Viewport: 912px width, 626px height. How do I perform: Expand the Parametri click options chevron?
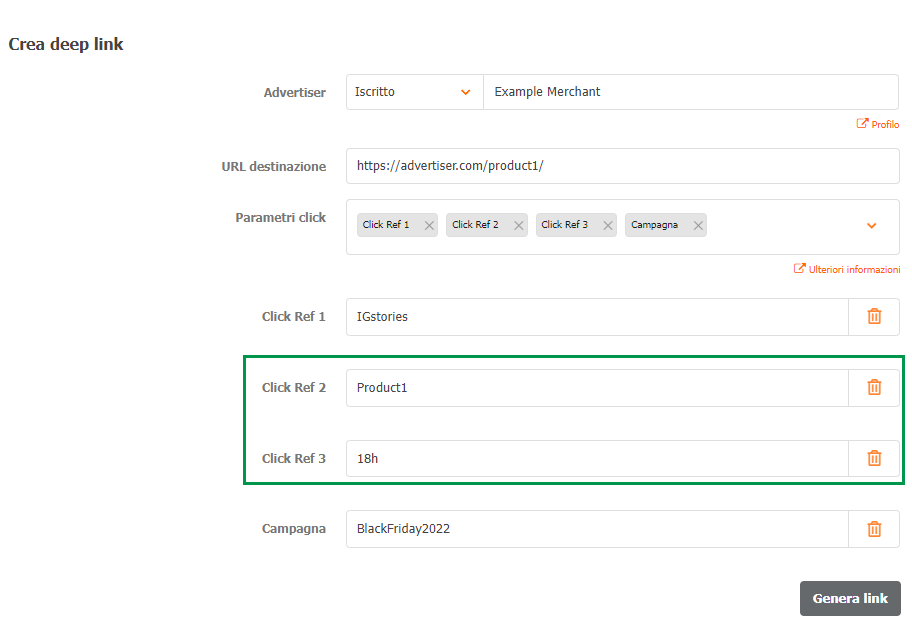[x=871, y=226]
